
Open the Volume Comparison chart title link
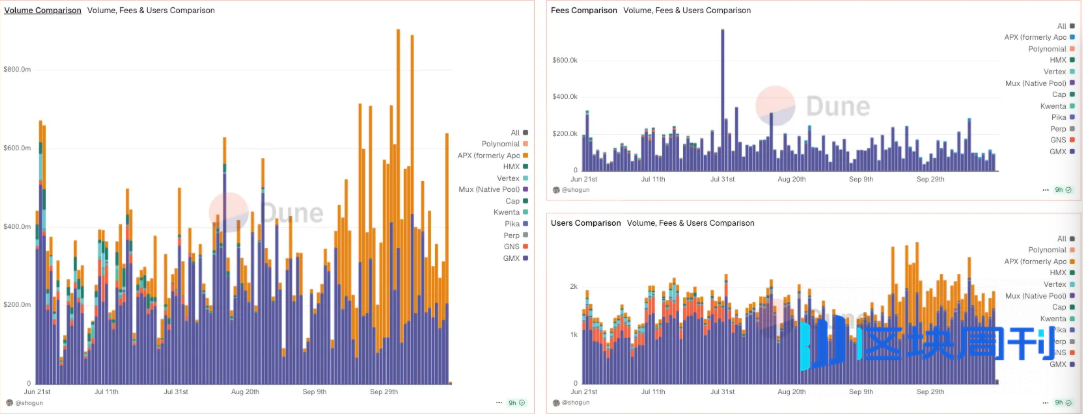point(41,10)
